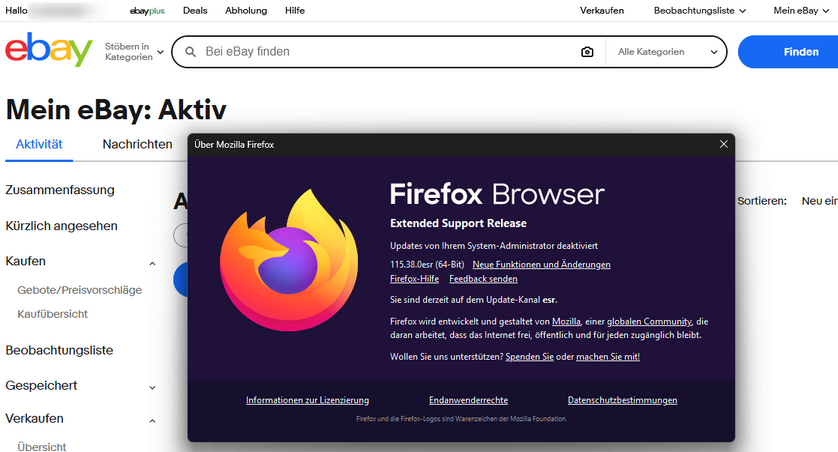Image resolution: width=838 pixels, height=452 pixels.
Task: Click the Firefox Browser wordmark in the dialog
Action: (497, 194)
